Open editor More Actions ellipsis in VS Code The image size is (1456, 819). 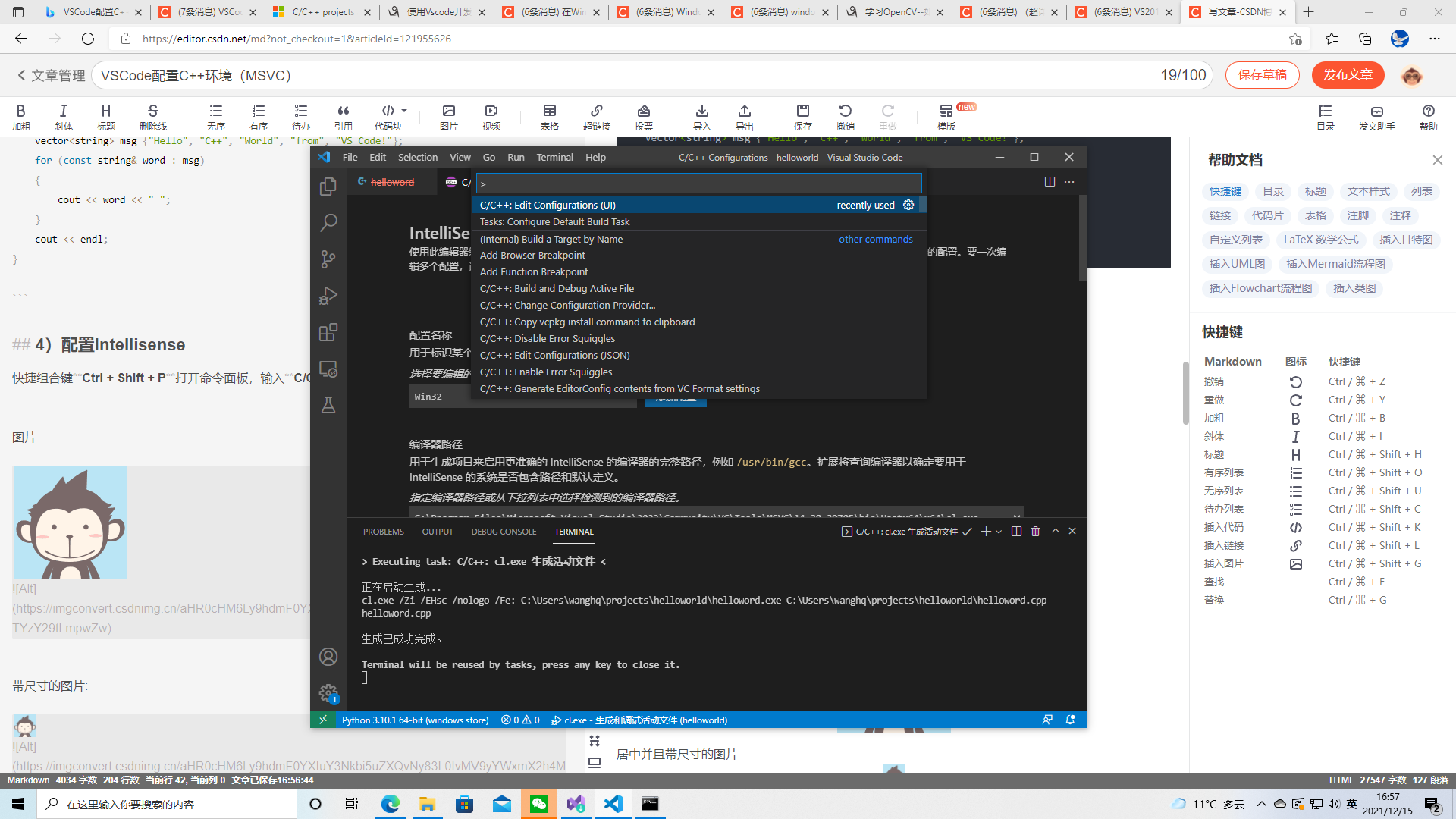1069,182
